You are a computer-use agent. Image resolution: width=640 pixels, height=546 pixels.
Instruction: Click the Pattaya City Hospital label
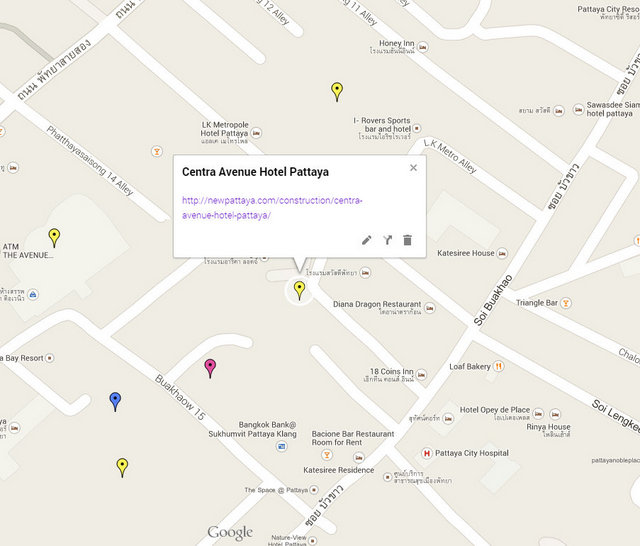[472, 453]
